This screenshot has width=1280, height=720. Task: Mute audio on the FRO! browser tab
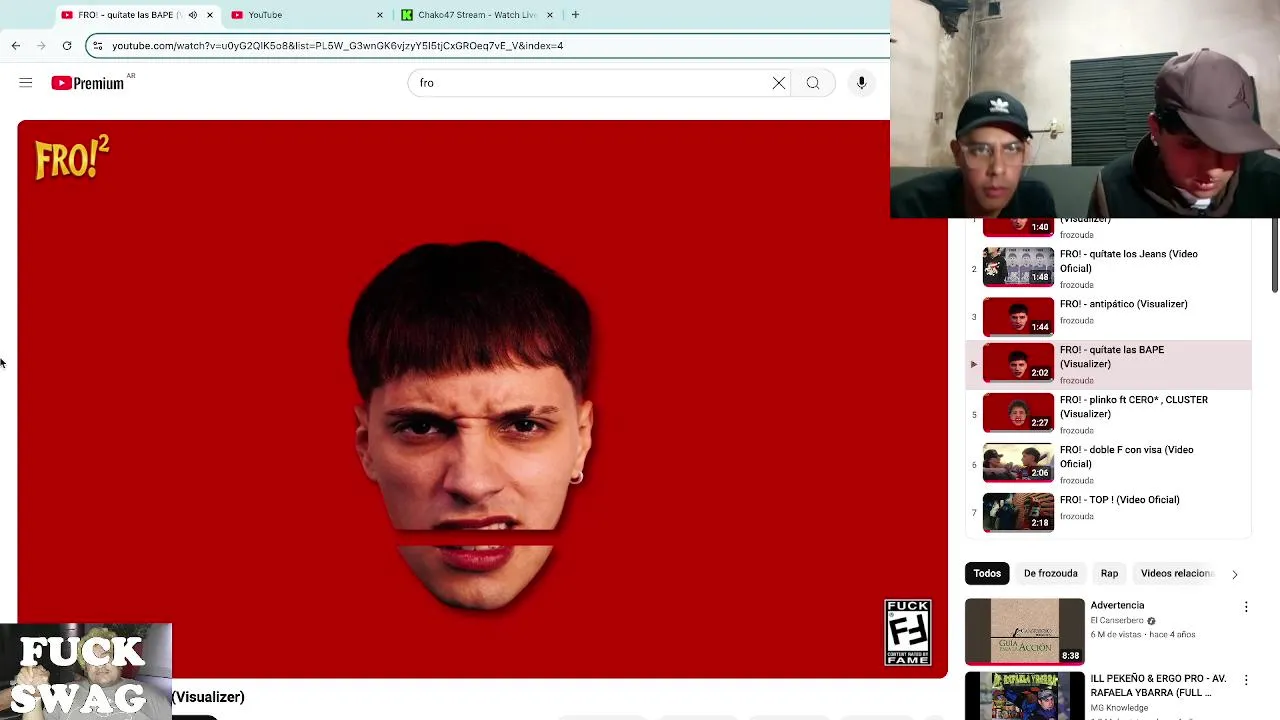point(192,15)
